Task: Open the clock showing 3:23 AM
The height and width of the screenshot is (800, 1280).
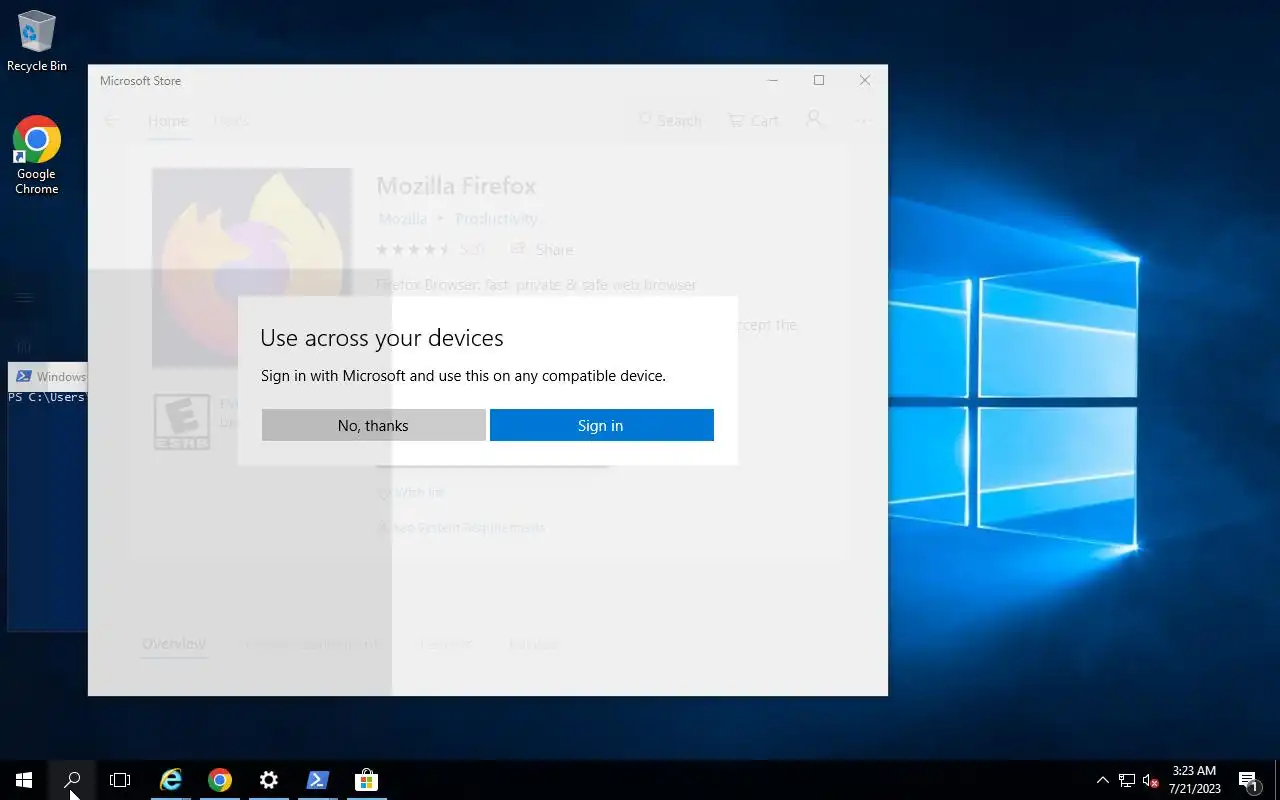Action: [1195, 780]
